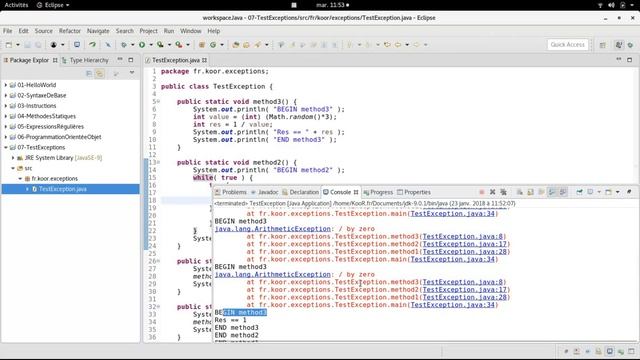This screenshot has height=360, width=640.
Task: Click the Back navigation arrow icon
Action: pos(398,45)
